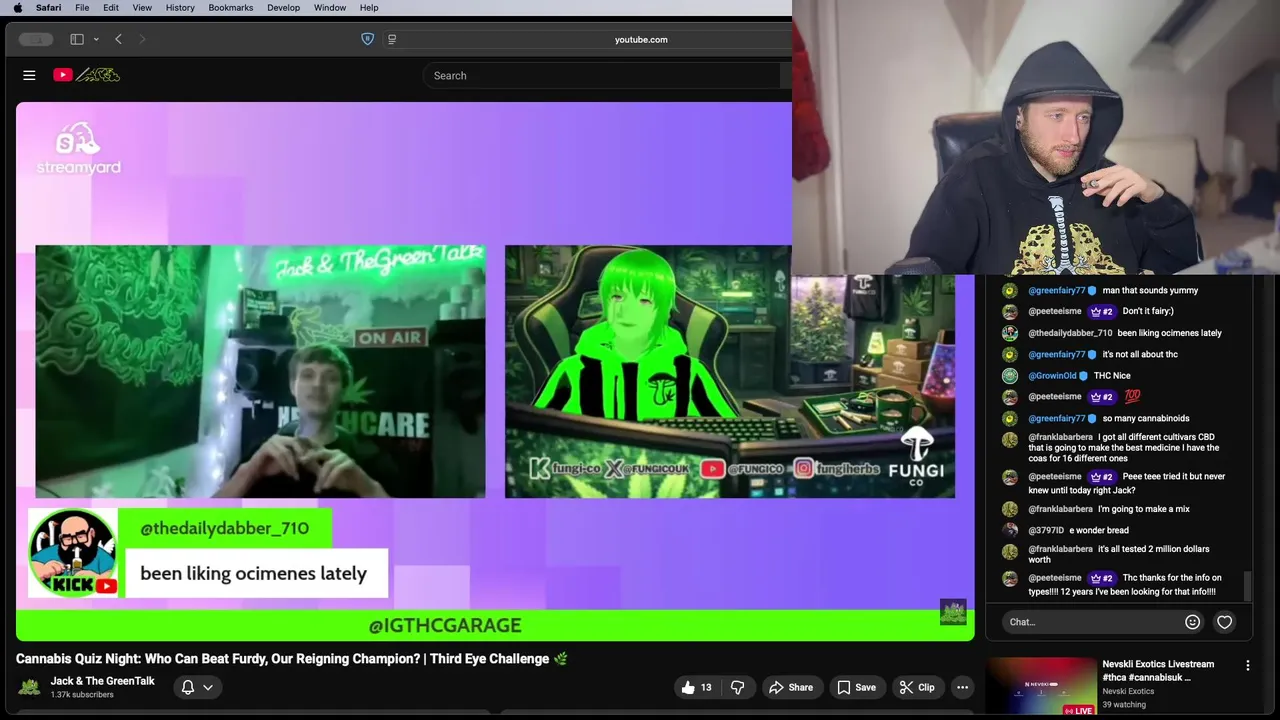
Task: Open the Help menu
Action: click(x=369, y=8)
